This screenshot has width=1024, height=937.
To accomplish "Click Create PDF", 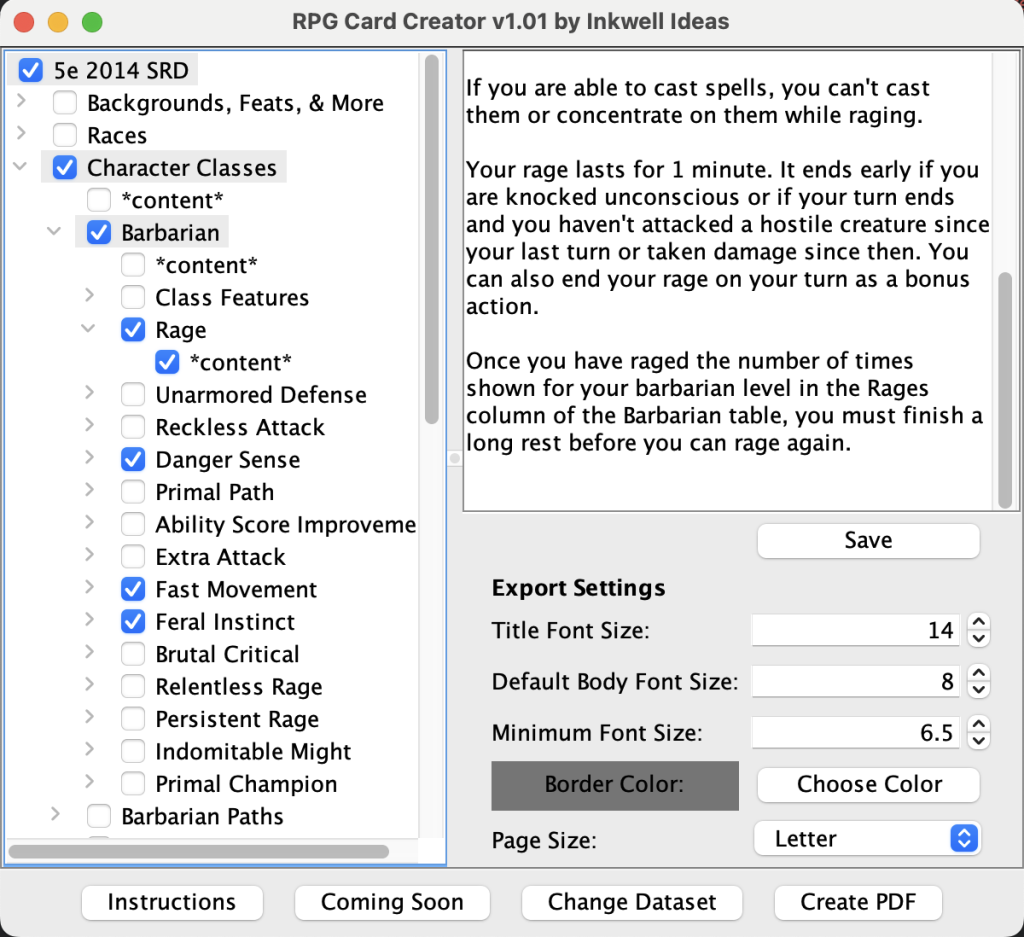I will click(857, 902).
